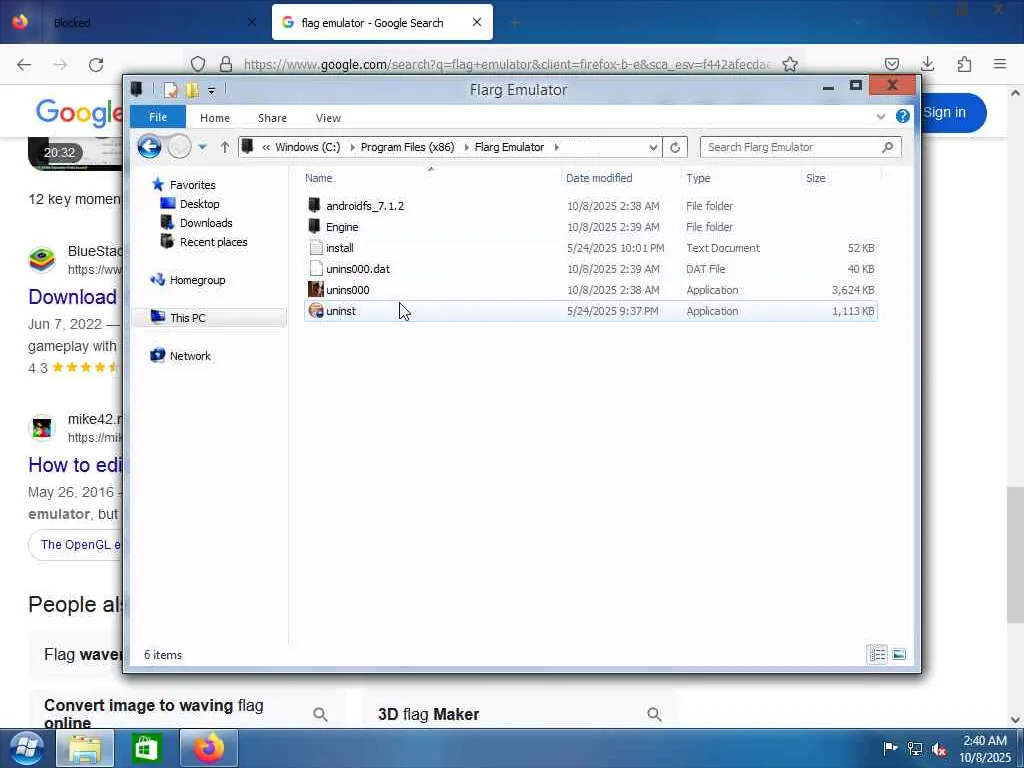The image size is (1024, 768).
Task: Sort files by Size column header
Action: (x=816, y=178)
